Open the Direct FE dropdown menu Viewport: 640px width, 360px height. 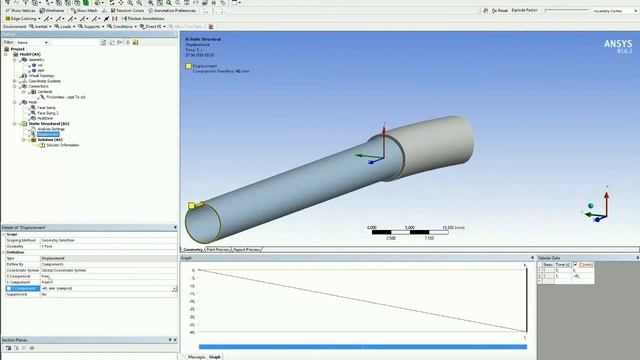(x=153, y=27)
